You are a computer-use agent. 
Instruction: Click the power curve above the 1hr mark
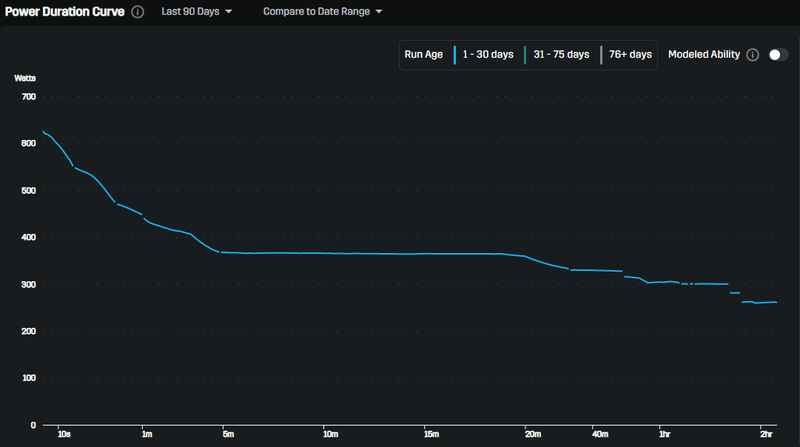[x=660, y=282]
